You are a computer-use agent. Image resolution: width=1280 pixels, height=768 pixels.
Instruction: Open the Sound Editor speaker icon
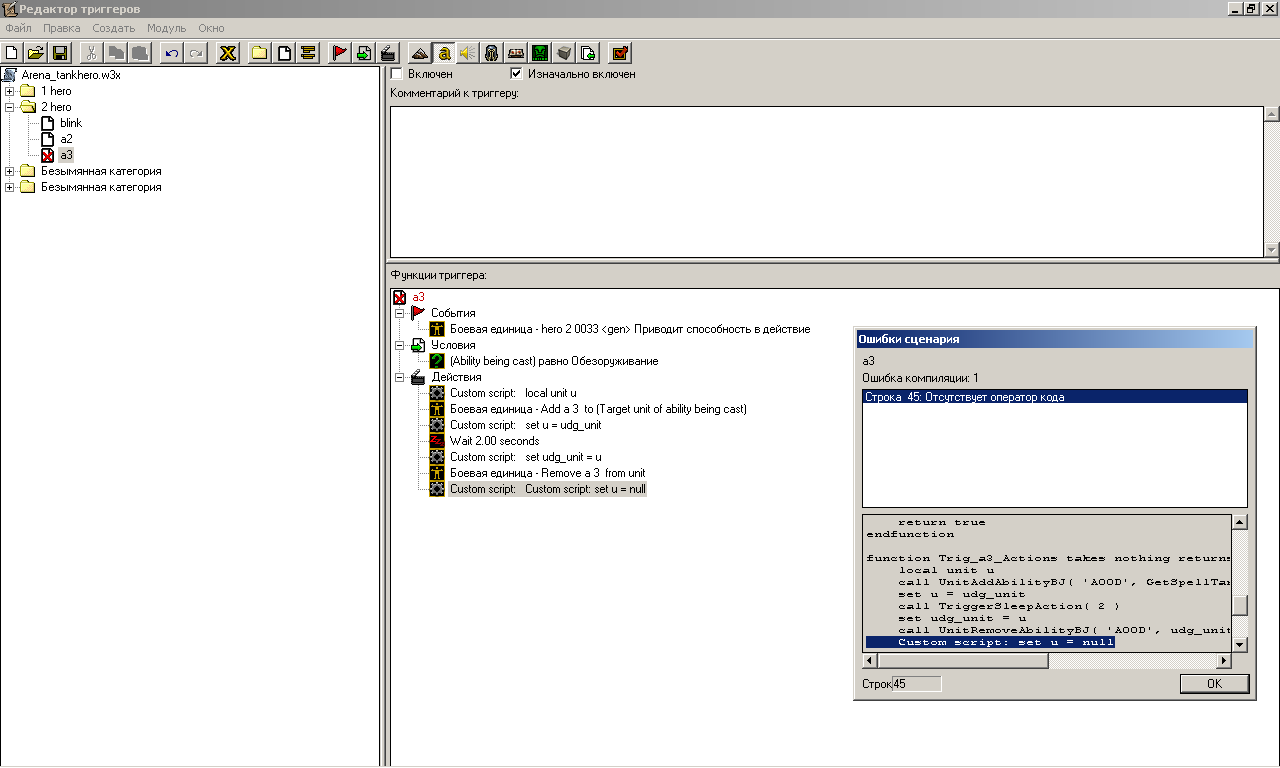click(x=468, y=53)
